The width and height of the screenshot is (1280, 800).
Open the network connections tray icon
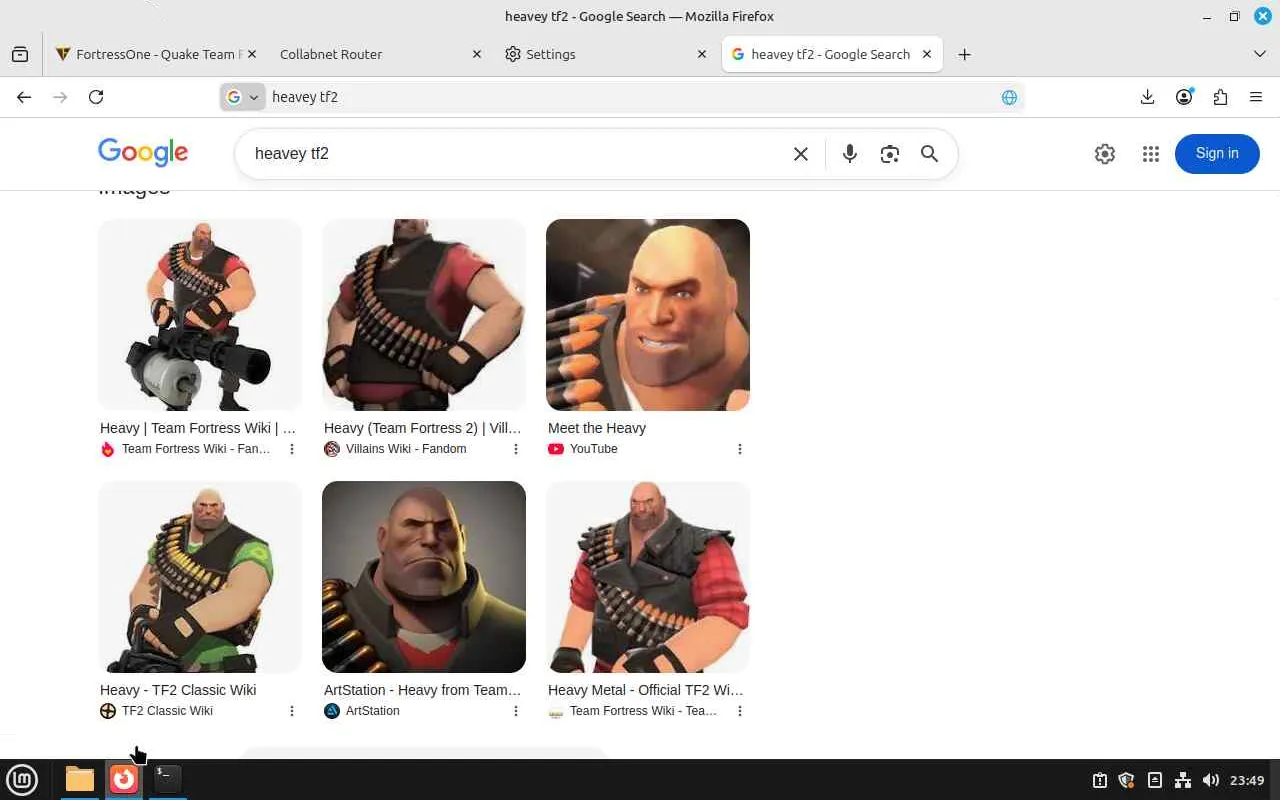click(x=1183, y=780)
